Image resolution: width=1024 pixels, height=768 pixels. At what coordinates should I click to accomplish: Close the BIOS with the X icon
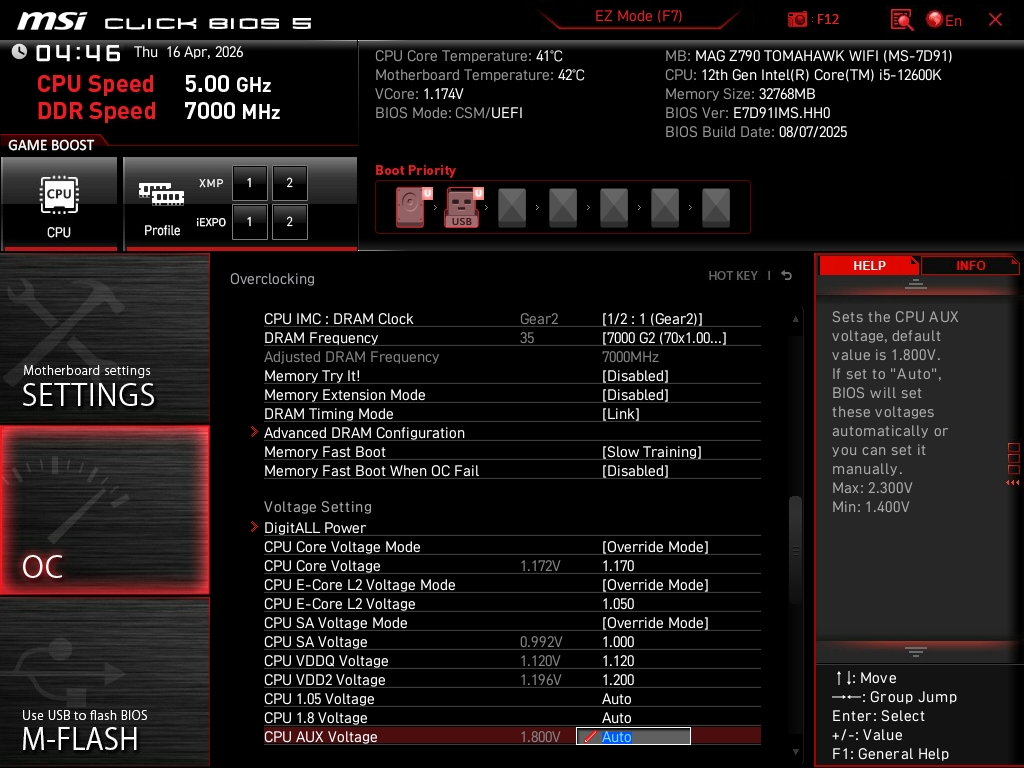coord(995,20)
